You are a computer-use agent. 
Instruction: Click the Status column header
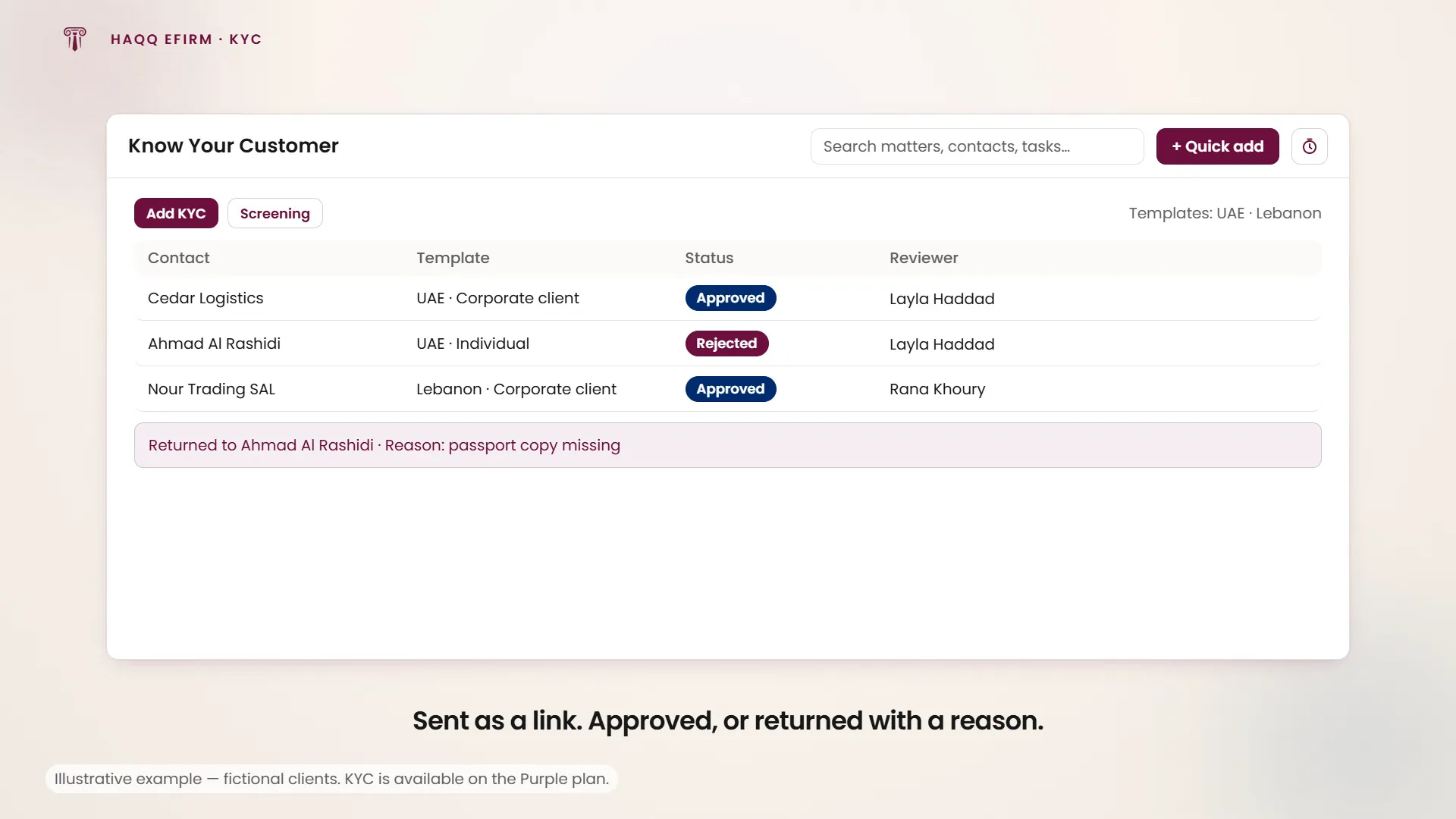[x=709, y=258]
